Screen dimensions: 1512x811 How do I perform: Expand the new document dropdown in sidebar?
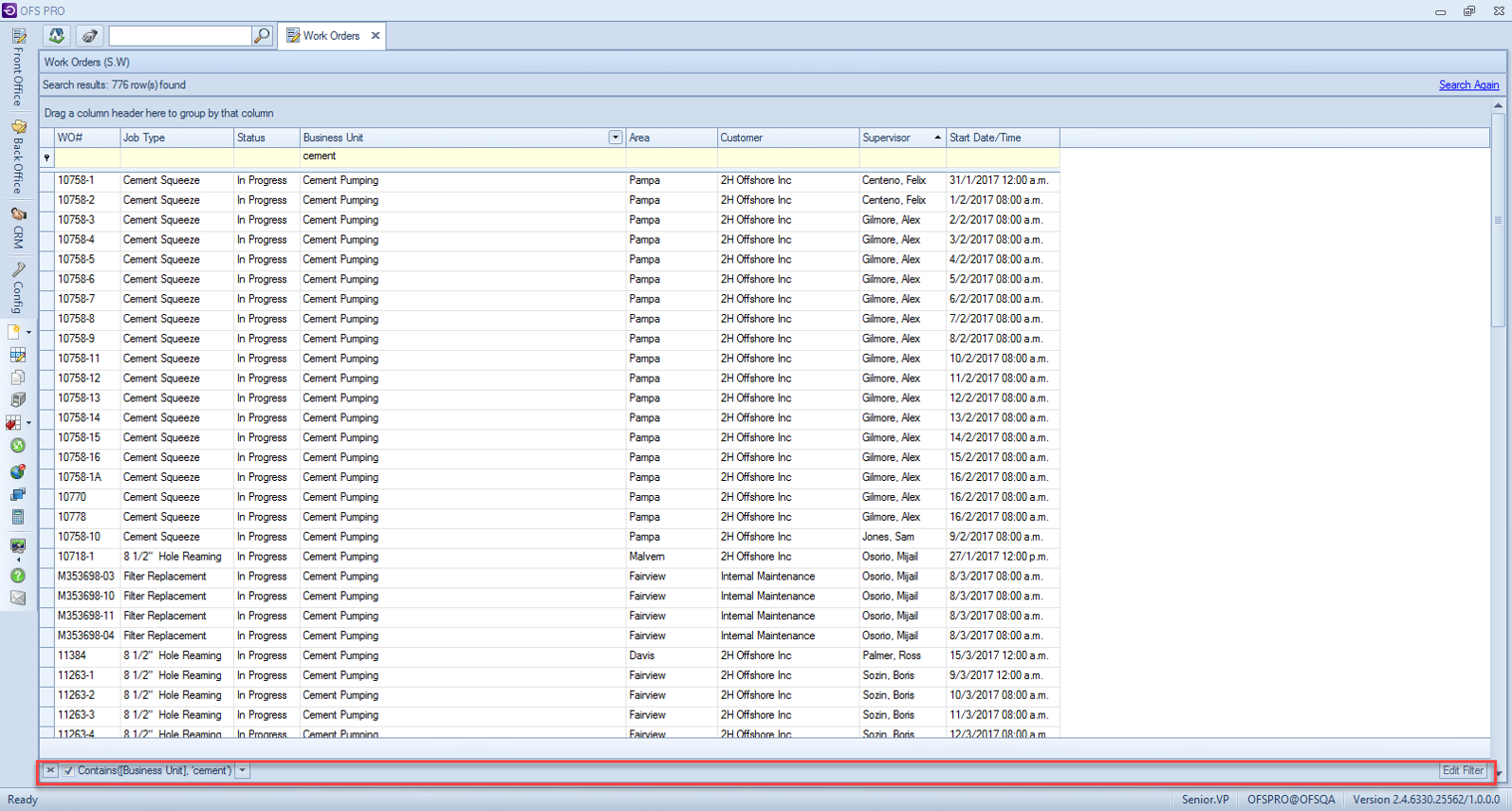pyautogui.click(x=28, y=332)
